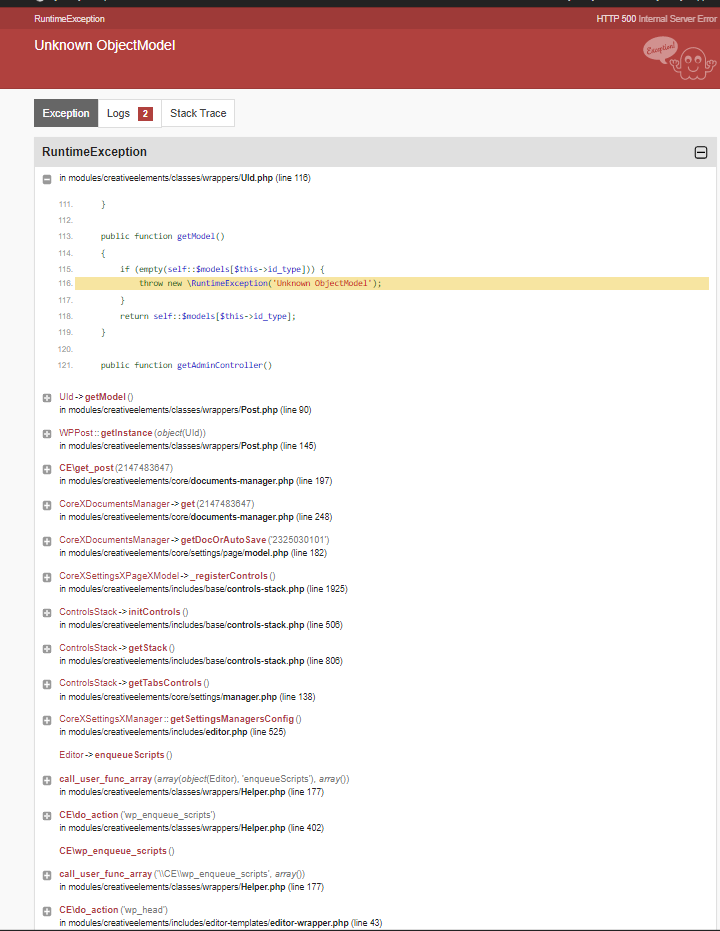Expand the CE\get_post trace entry

[x=47, y=469]
